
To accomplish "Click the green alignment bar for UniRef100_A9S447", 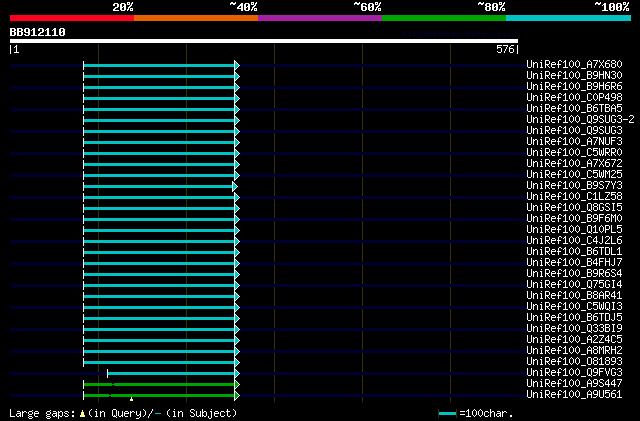I will tap(159, 385).
